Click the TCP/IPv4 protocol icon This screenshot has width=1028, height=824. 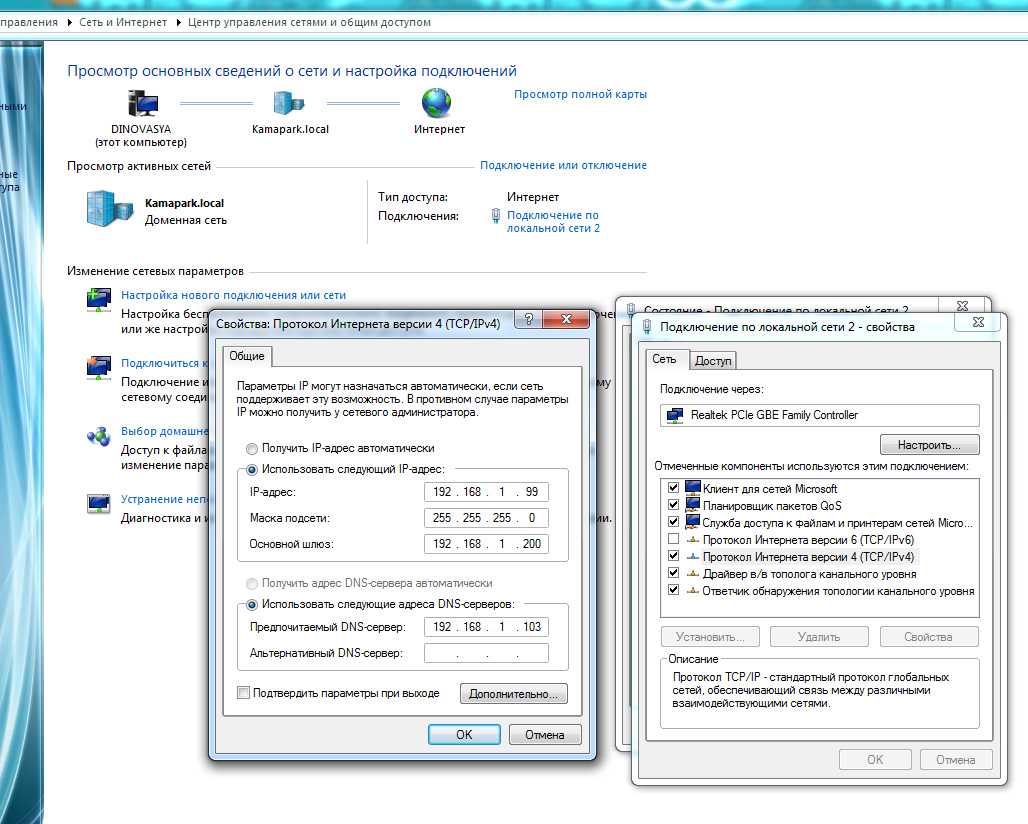point(692,557)
